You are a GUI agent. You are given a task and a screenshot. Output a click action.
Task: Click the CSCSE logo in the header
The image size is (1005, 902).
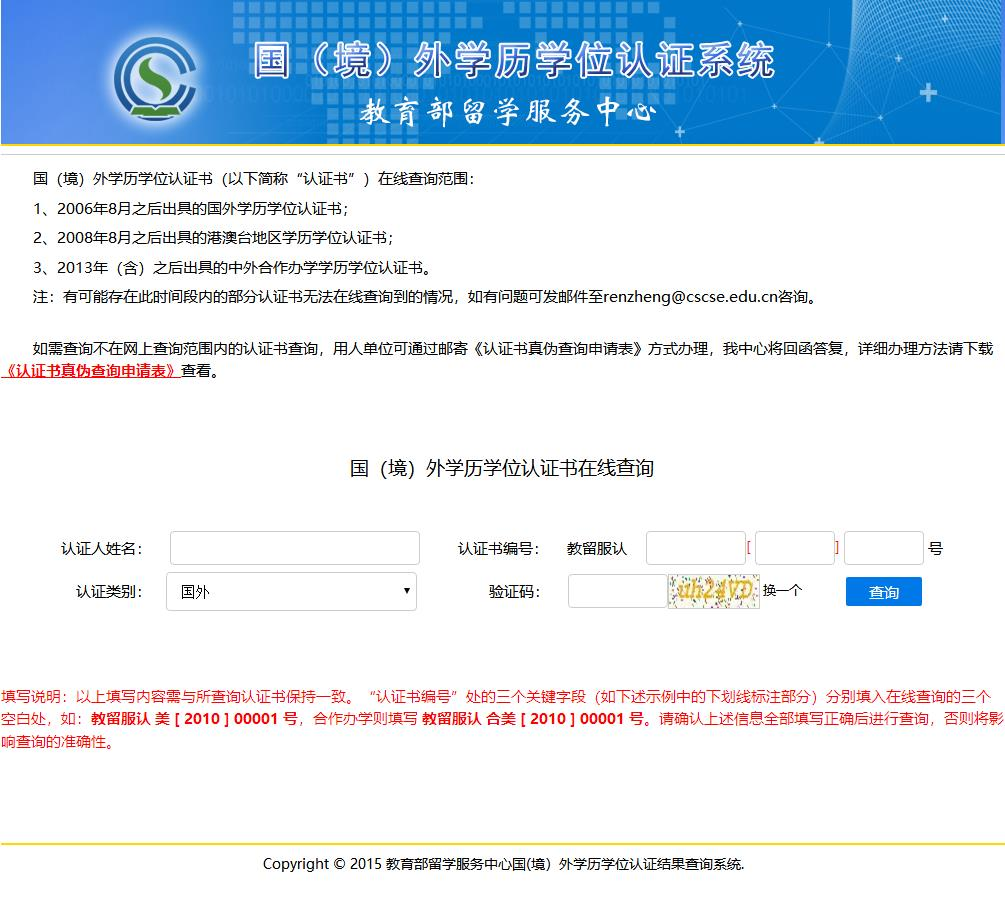tap(153, 76)
